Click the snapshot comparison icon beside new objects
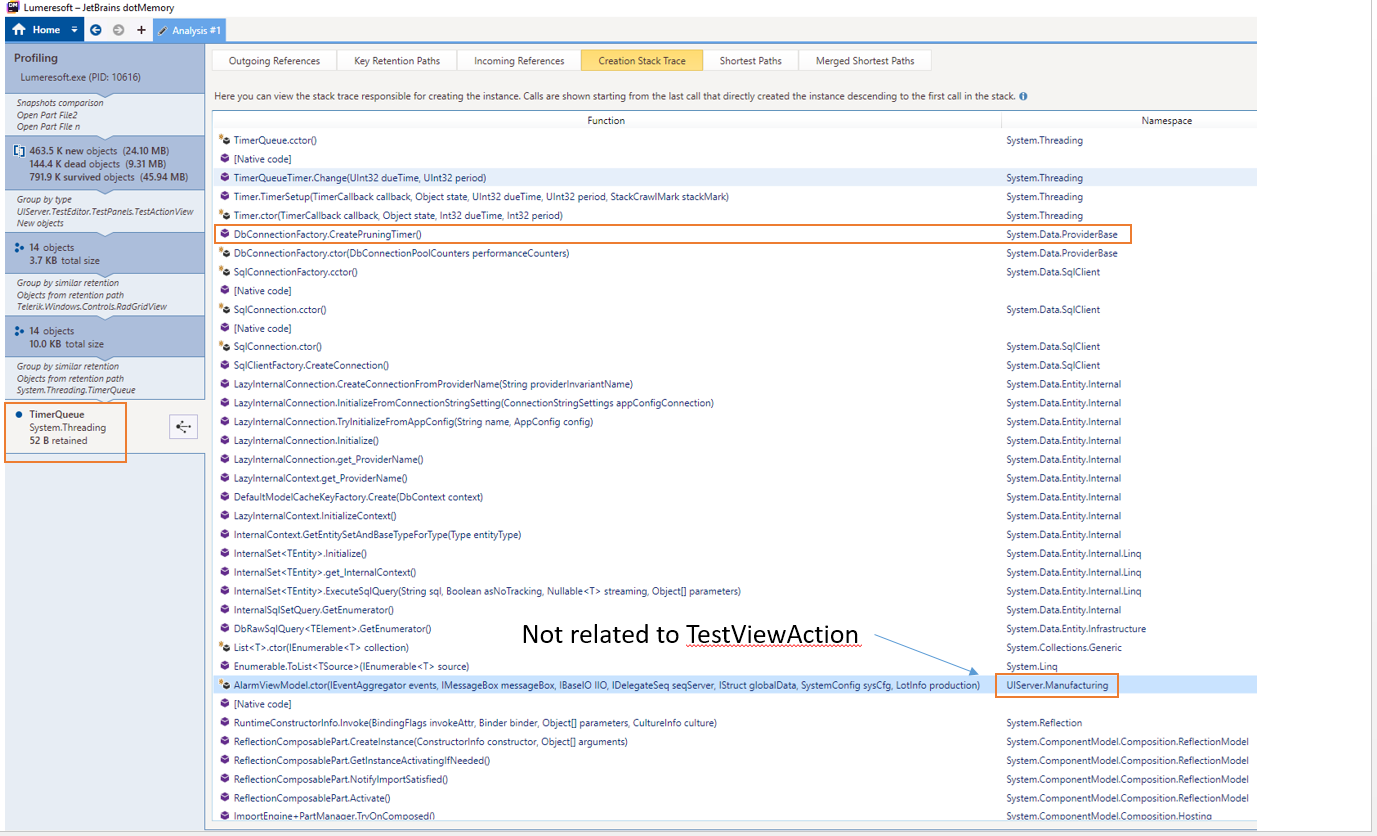Image resolution: width=1377 pixels, height=836 pixels. click(x=19, y=151)
